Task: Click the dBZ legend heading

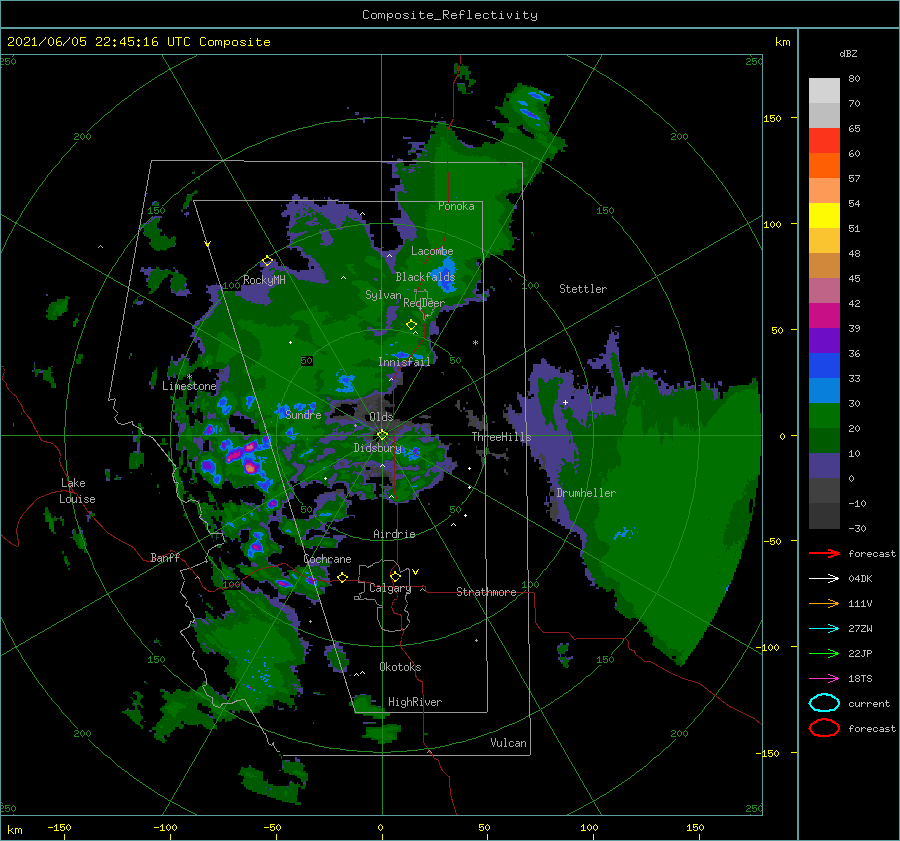Action: click(848, 54)
